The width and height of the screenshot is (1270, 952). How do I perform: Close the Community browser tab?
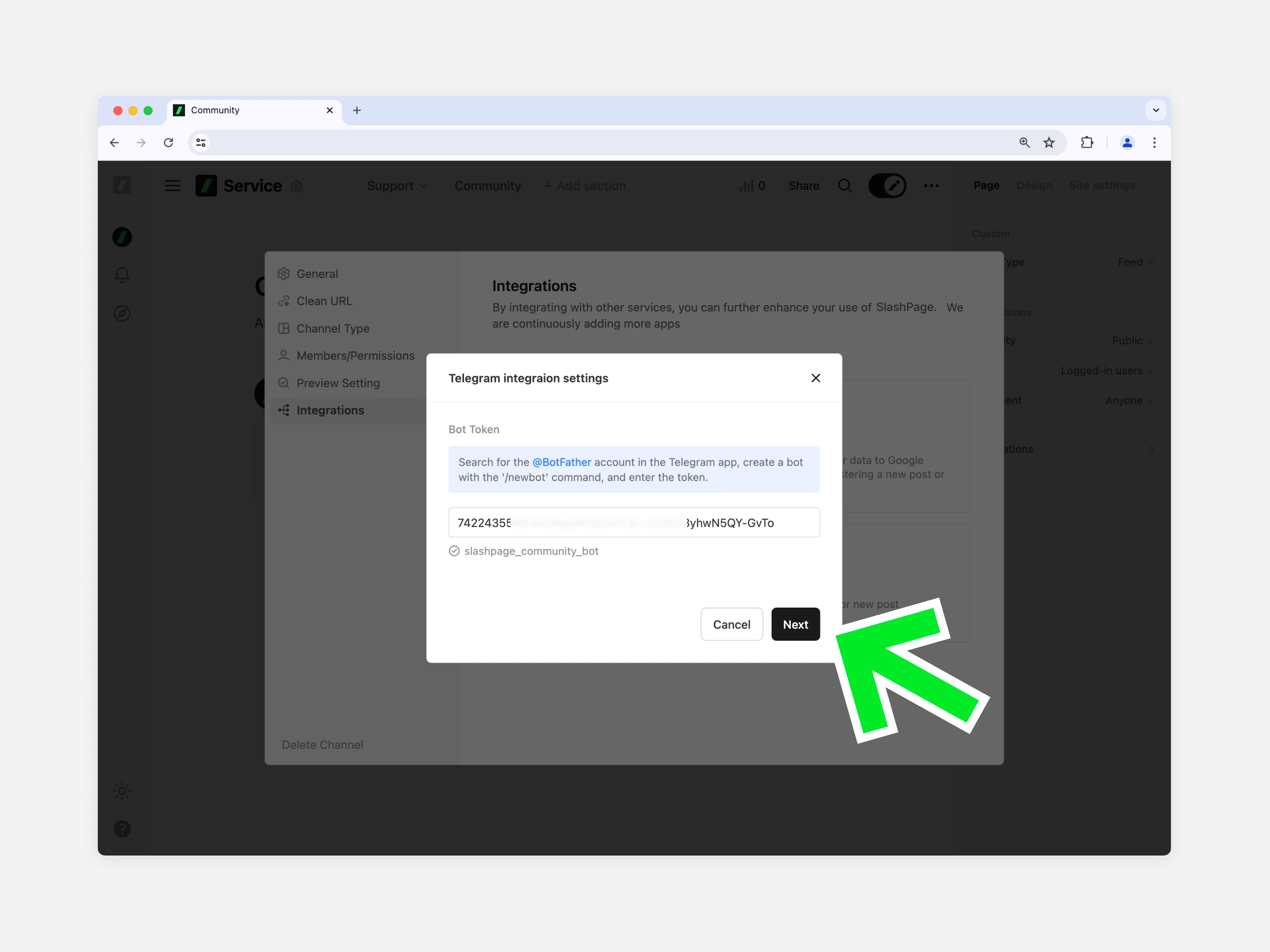[329, 110]
